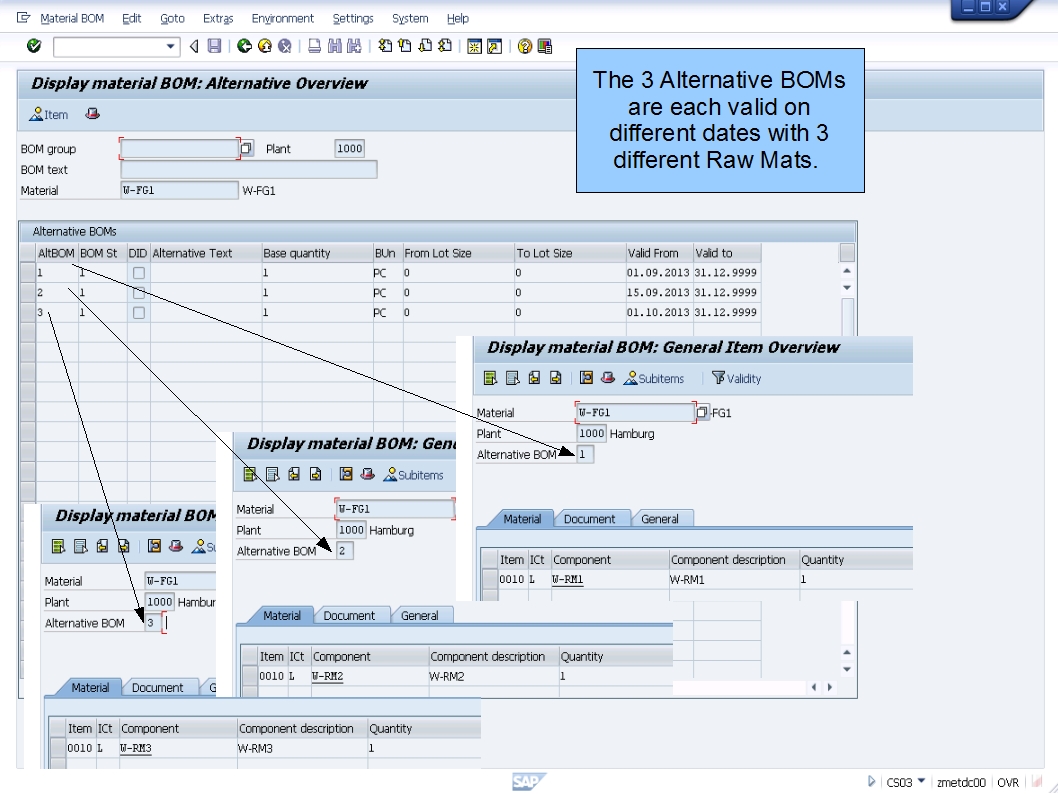Viewport: 1058px width, 794px height.
Task: Click search help icon next to W-FG1 in BOM 1 window
Action: click(x=702, y=412)
